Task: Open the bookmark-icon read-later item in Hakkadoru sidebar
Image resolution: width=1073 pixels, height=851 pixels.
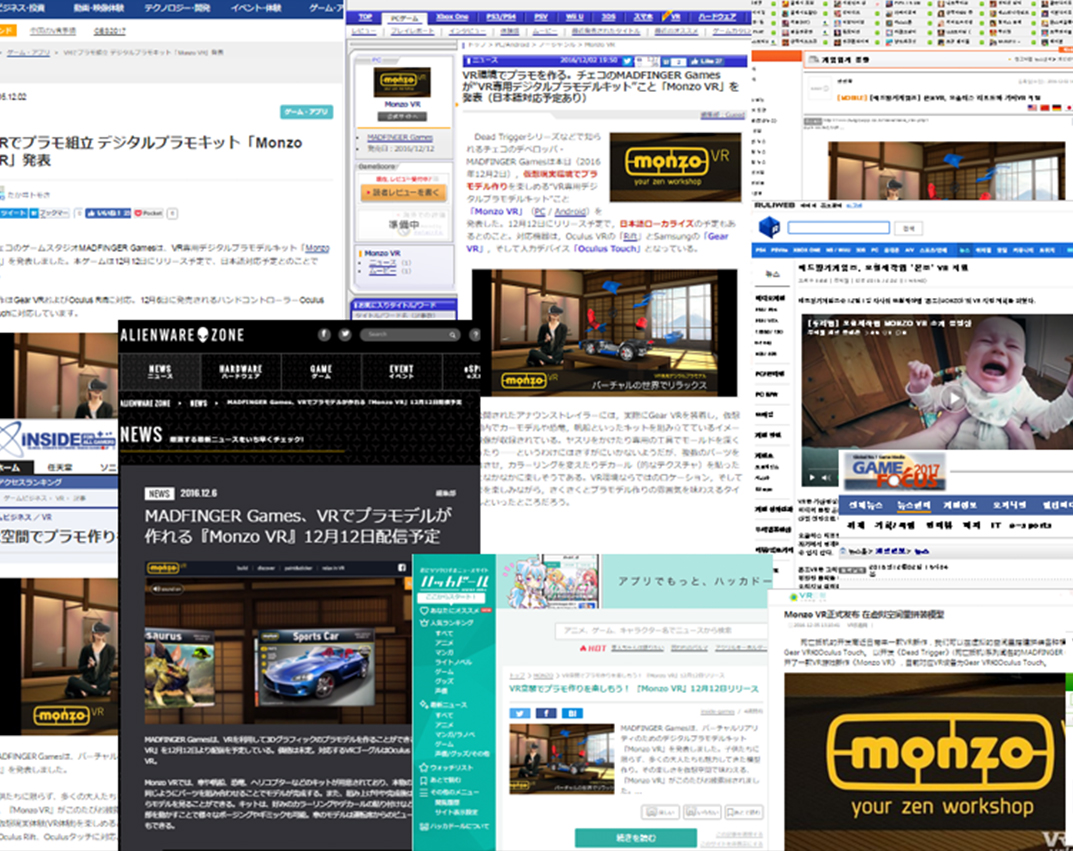Action: point(440,780)
